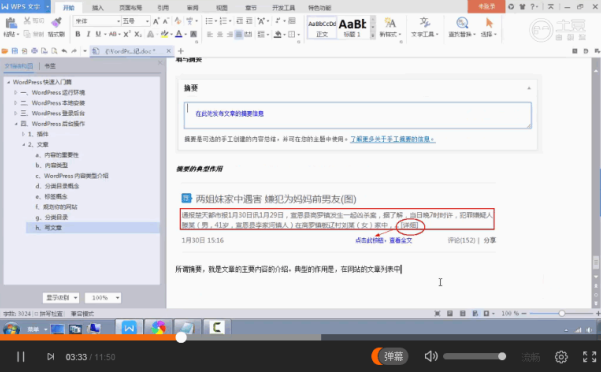601x372 pixels.
Task: Expand the 'WordPress 运行环境' outline node
Action: coord(15,92)
